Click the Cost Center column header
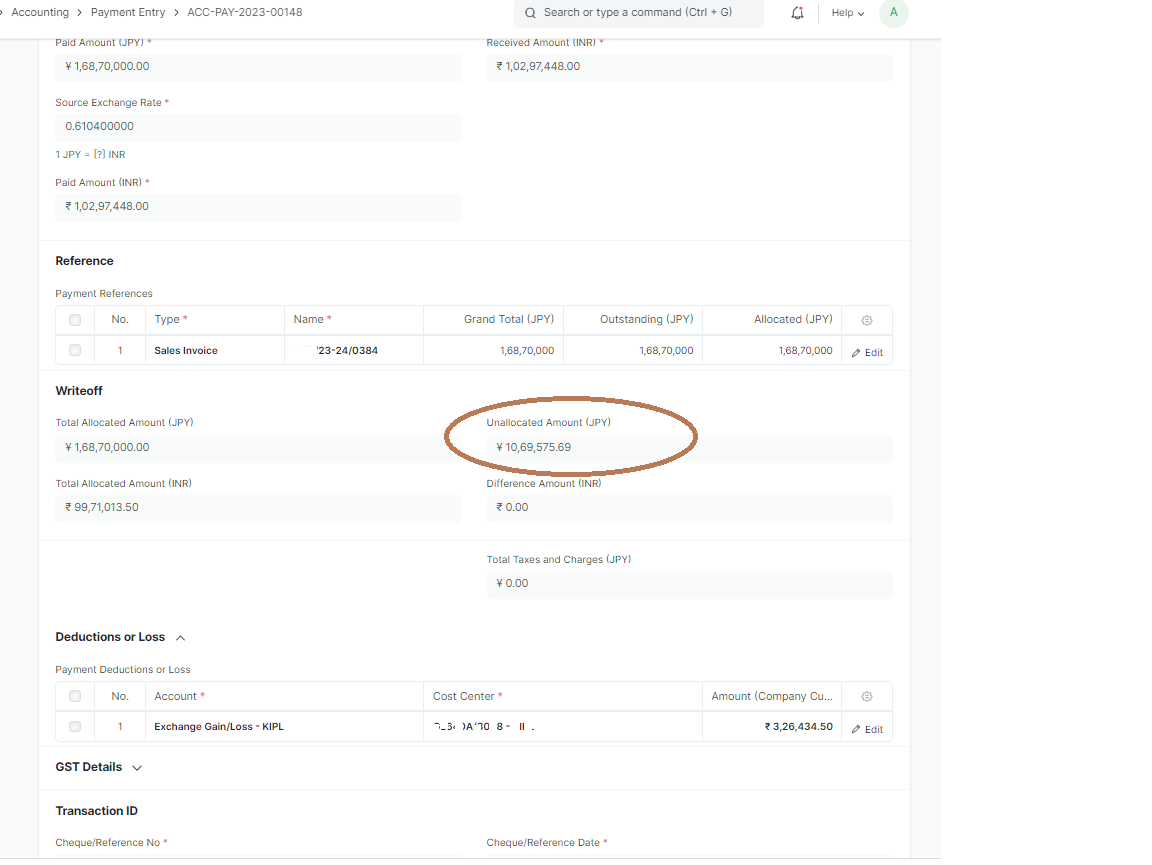1152x865 pixels. (x=563, y=696)
